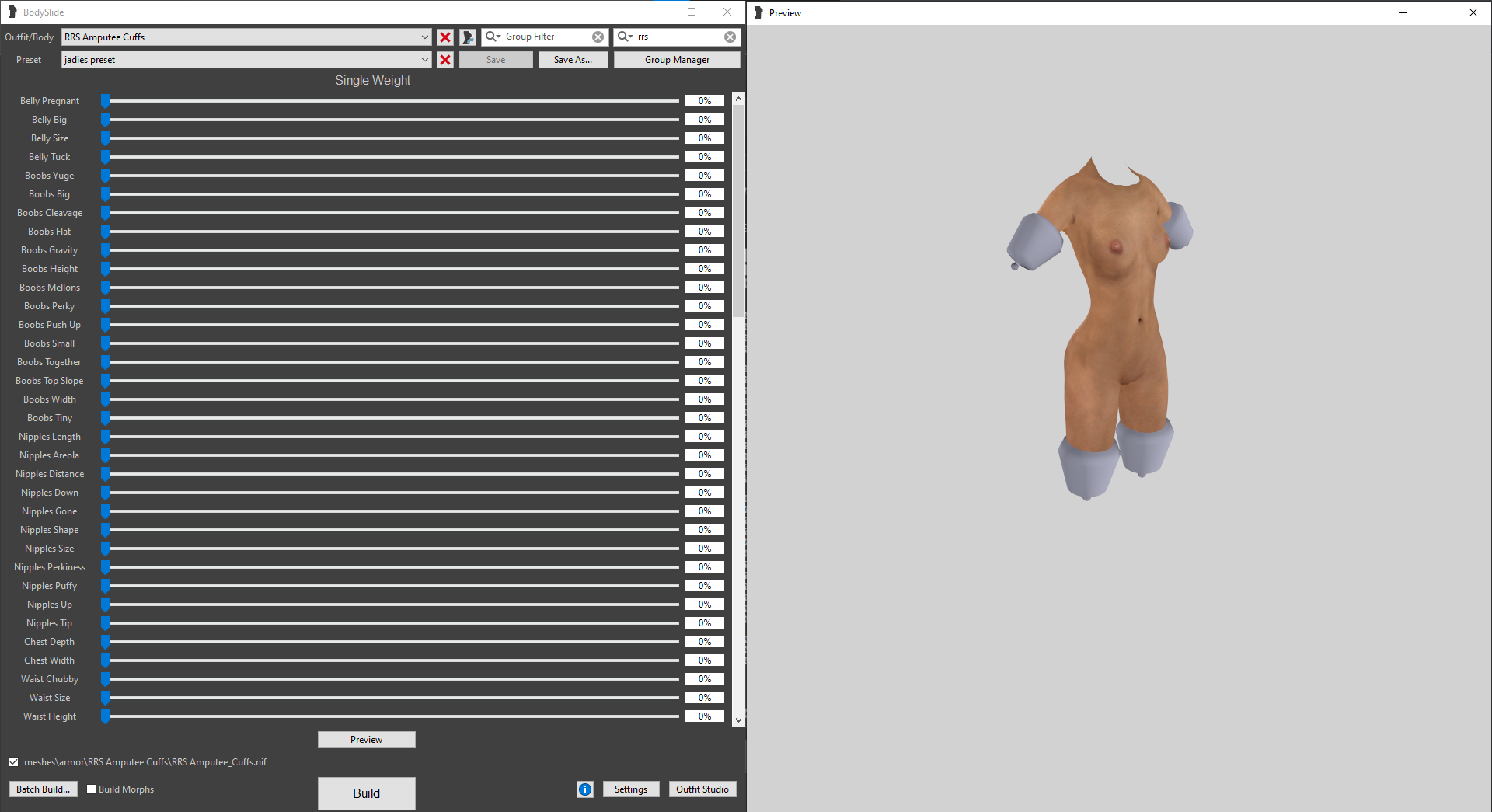This screenshot has width=1492, height=812.
Task: Delete the jadies preset with red X
Action: coord(445,60)
